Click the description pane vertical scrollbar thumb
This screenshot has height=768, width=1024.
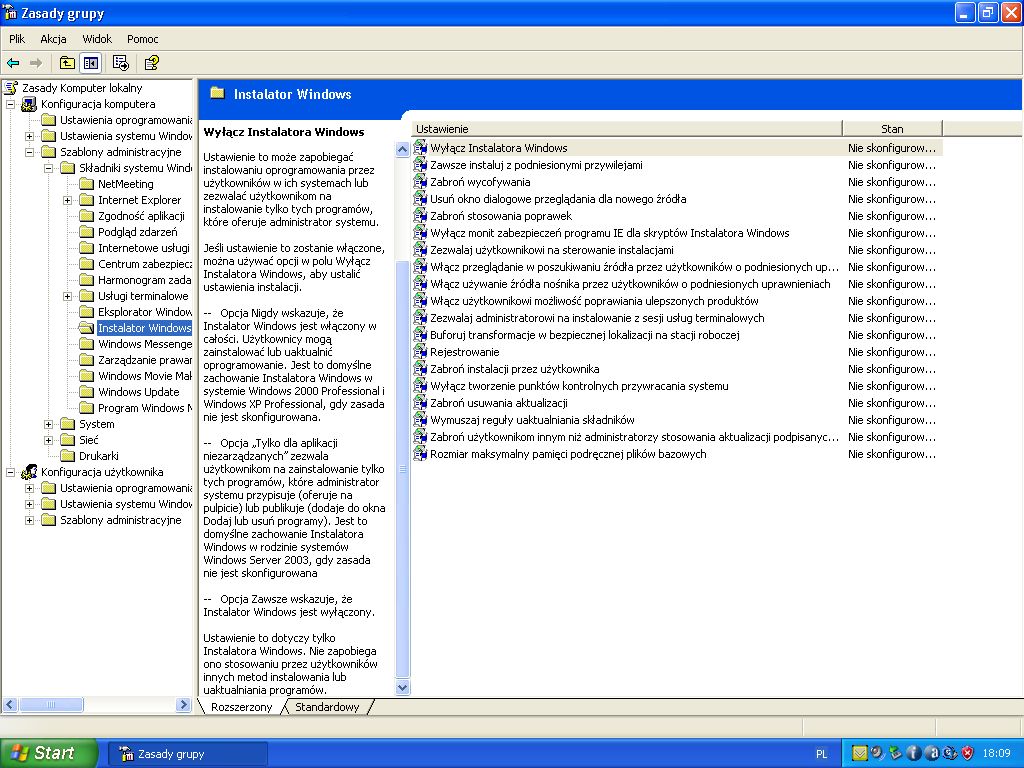click(x=403, y=470)
